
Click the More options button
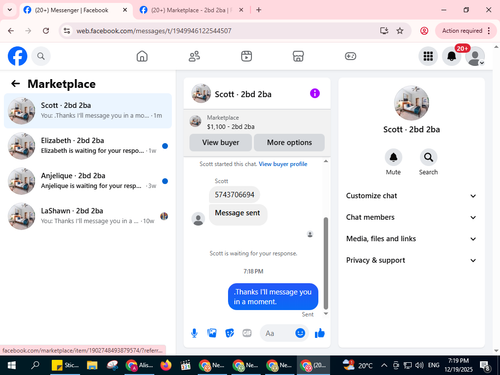point(289,143)
